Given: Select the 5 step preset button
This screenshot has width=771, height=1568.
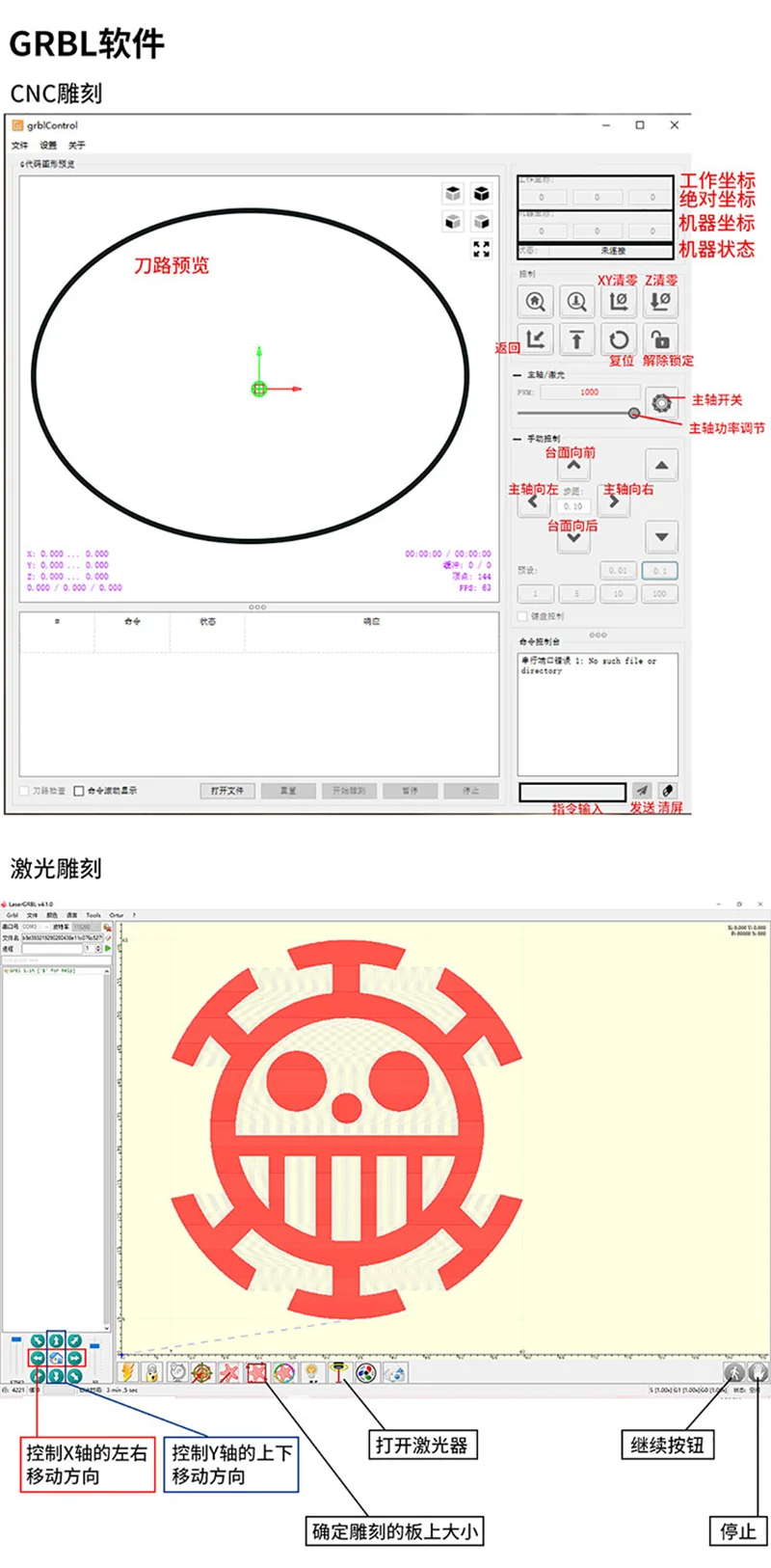Looking at the screenshot, I should click(x=576, y=594).
